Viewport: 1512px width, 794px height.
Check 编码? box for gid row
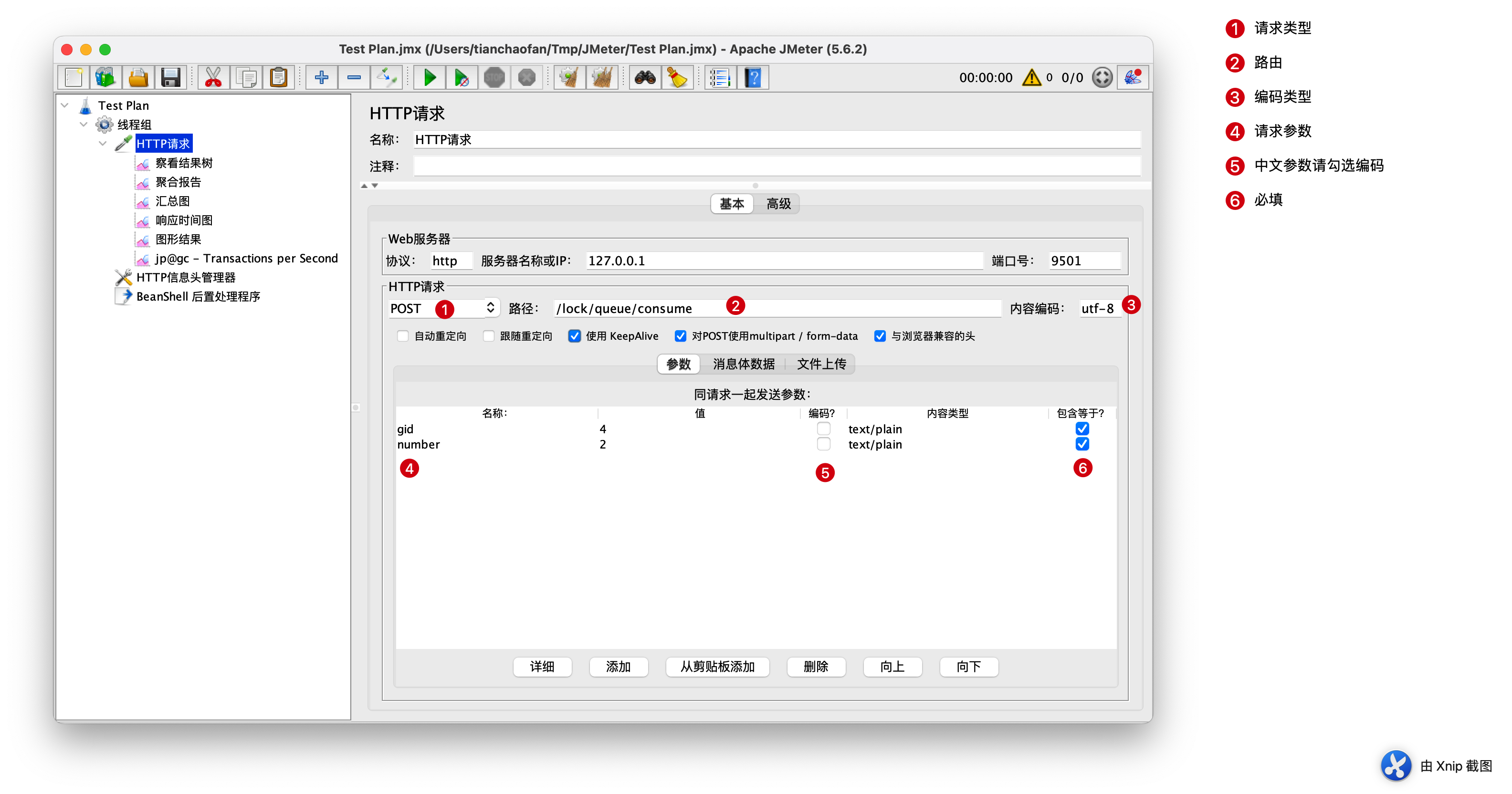[823, 429]
